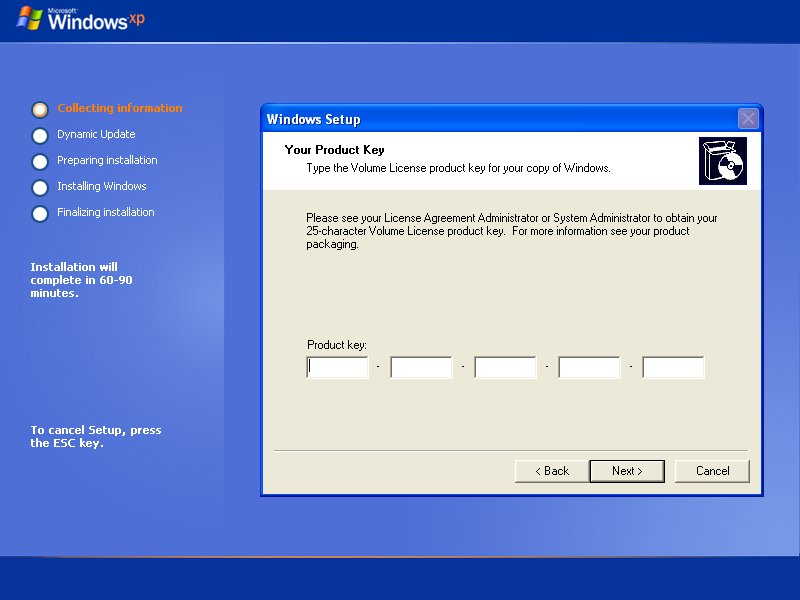Click the 'Product key:' label

tap(337, 345)
